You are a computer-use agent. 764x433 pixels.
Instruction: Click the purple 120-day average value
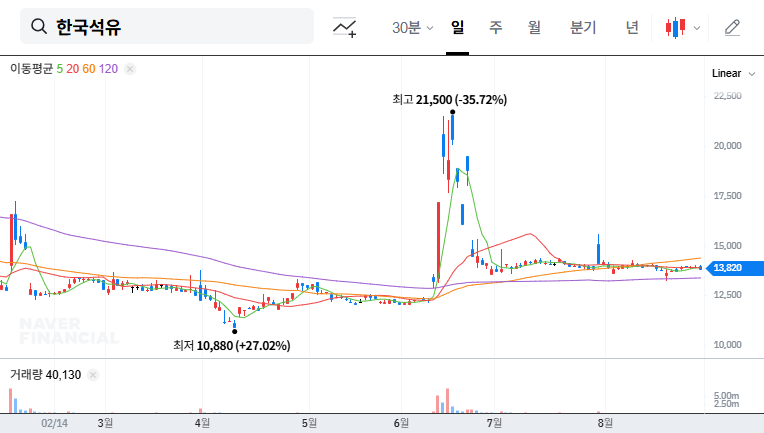[x=108, y=69]
